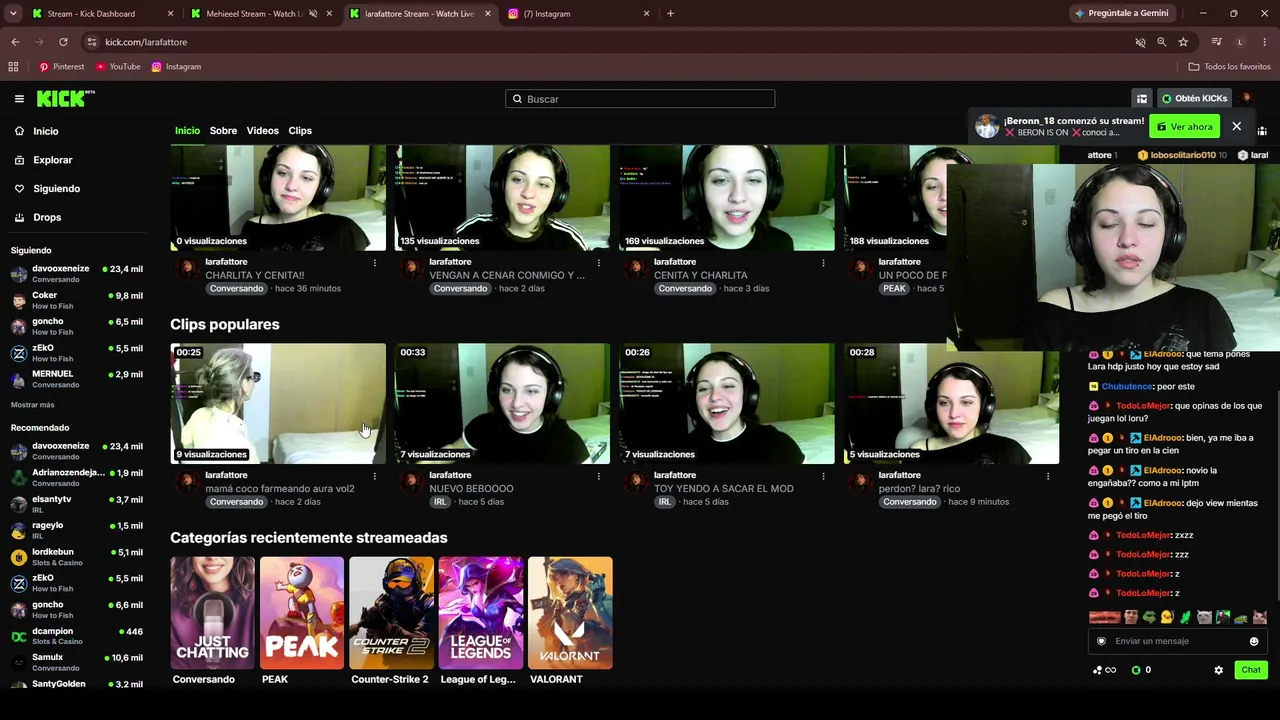The width and height of the screenshot is (1280, 720).
Task: Open options for VENGAN A CENAR CONMIGO video
Action: click(x=599, y=263)
